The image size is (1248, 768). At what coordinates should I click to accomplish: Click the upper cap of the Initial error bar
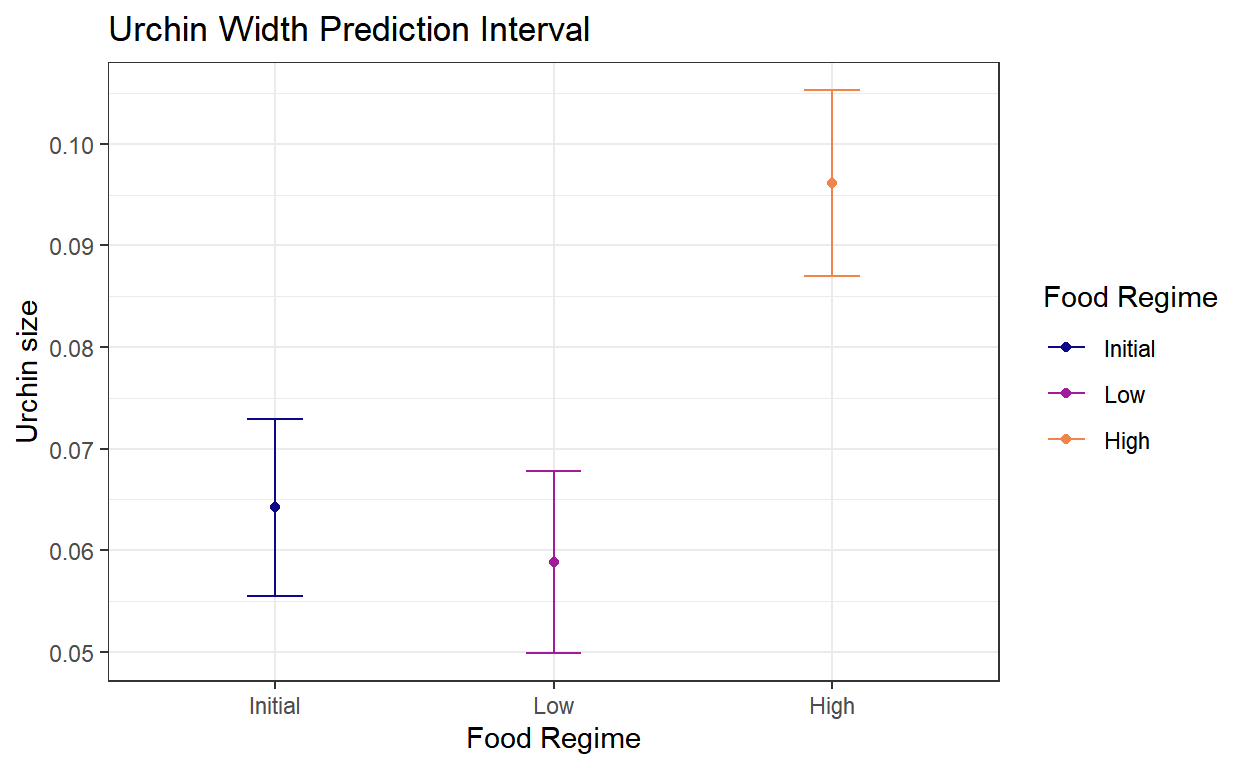coord(275,419)
